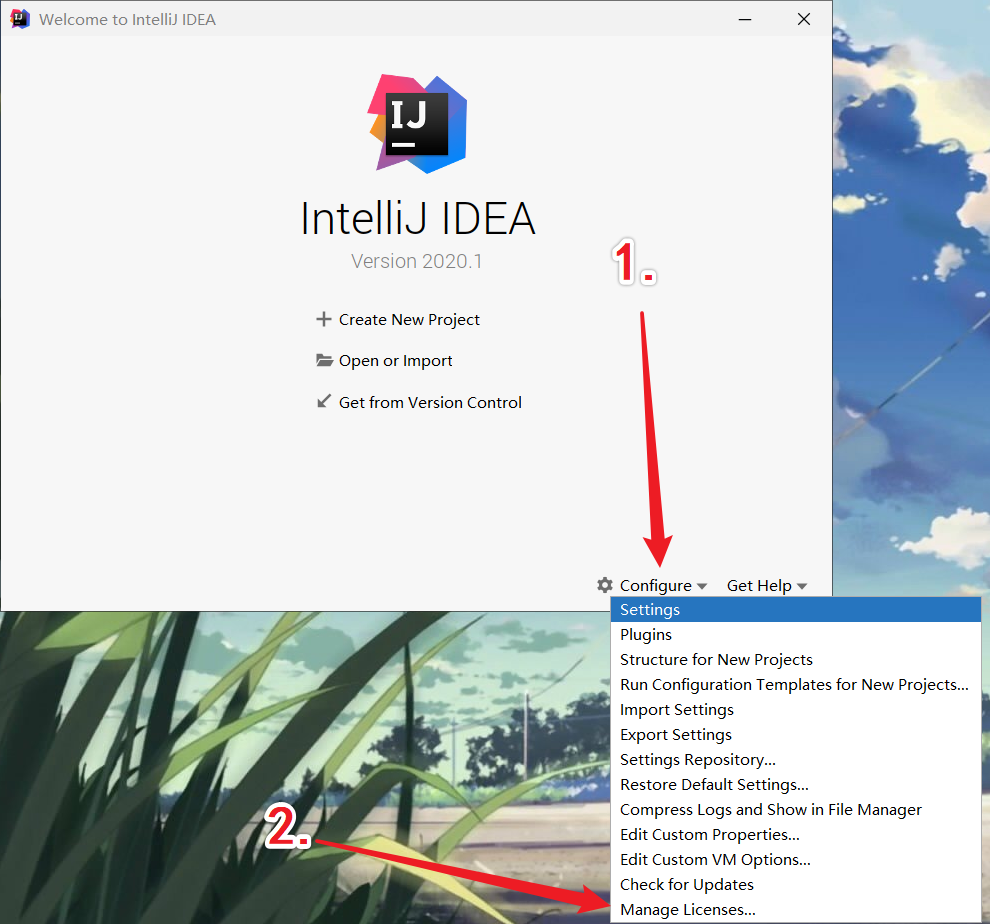
Task: Open Settings Repository menu entry
Action: pos(796,759)
